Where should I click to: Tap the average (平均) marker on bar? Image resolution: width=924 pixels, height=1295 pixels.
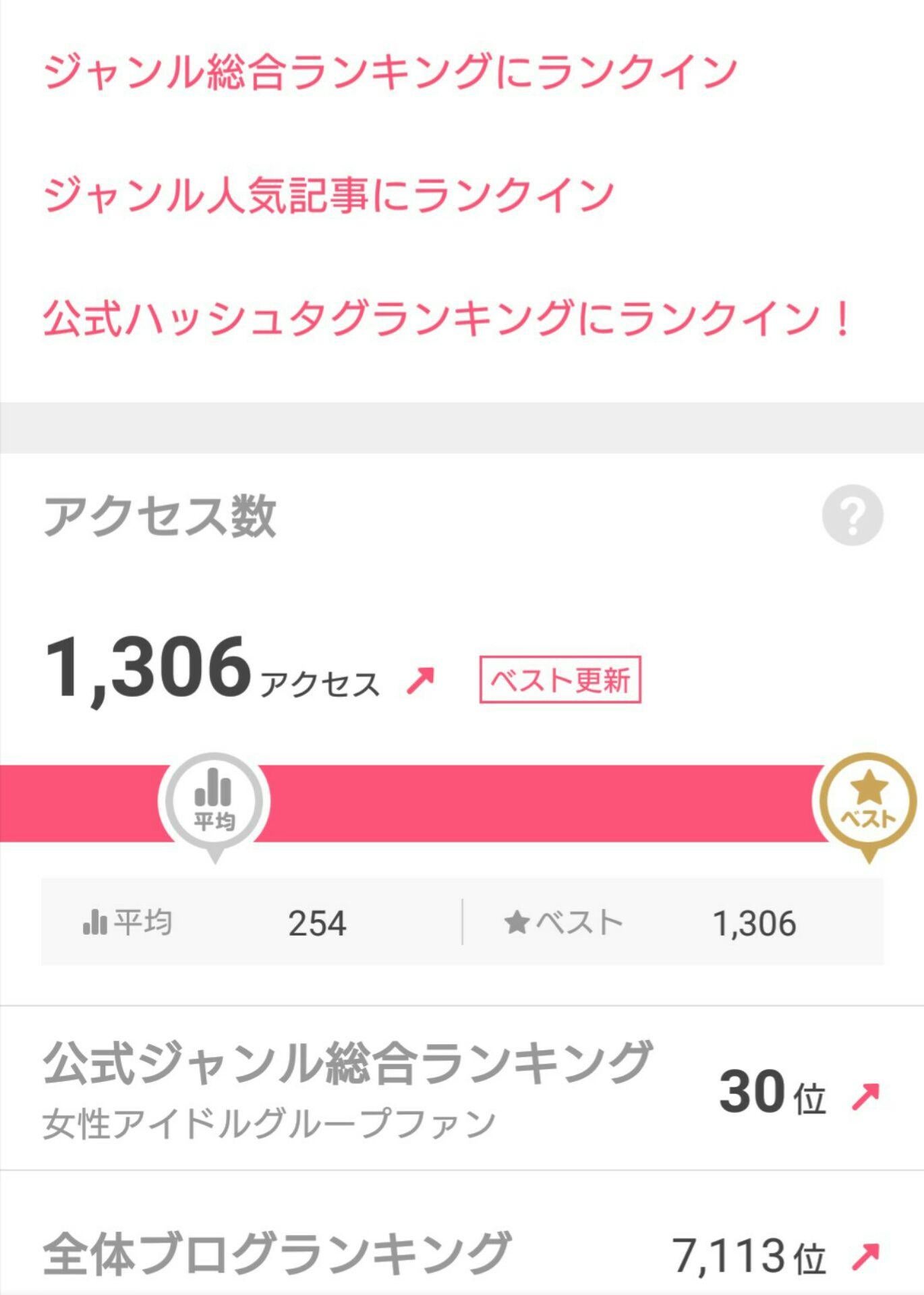(x=214, y=801)
